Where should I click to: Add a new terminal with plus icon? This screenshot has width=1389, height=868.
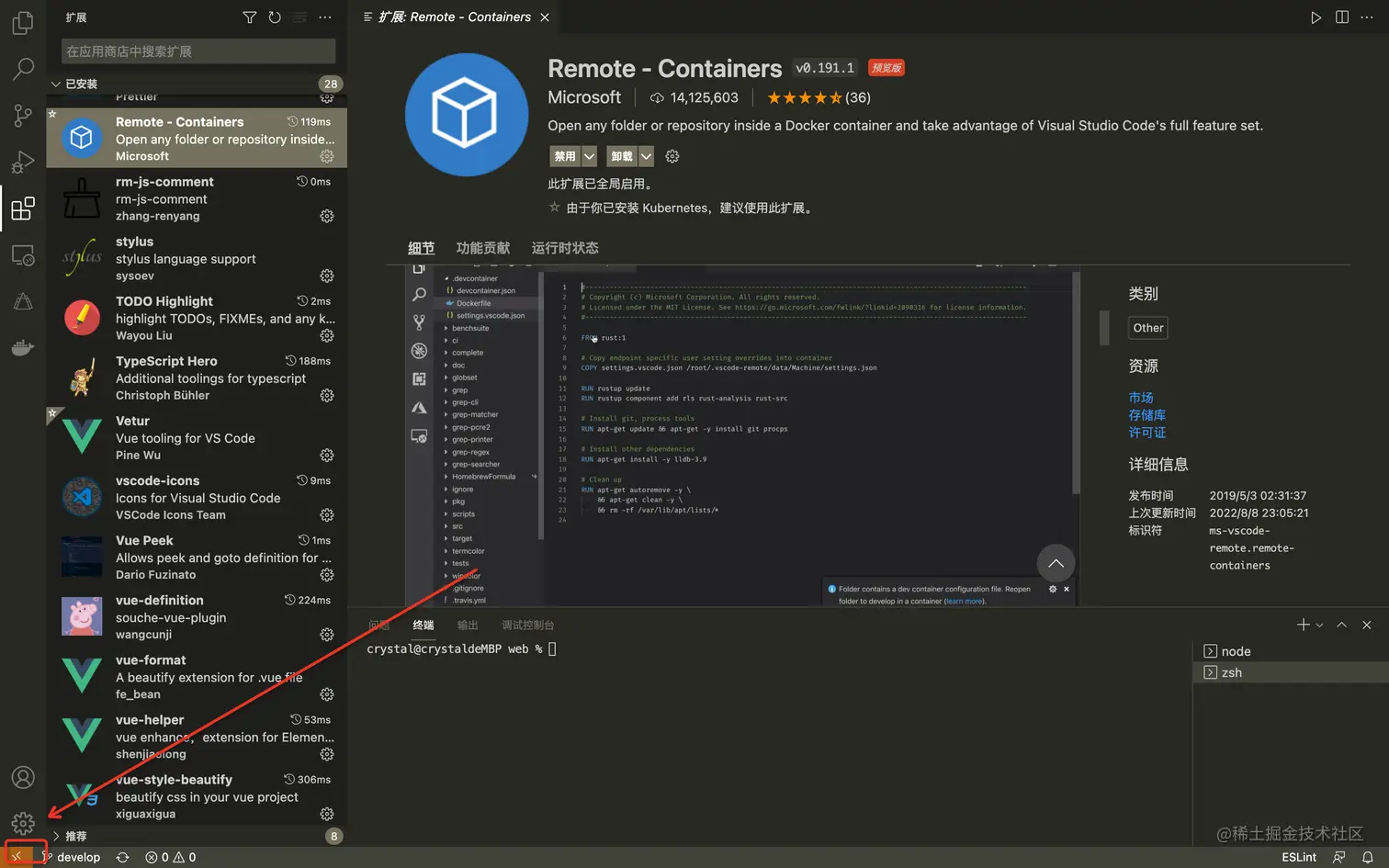(x=1303, y=625)
